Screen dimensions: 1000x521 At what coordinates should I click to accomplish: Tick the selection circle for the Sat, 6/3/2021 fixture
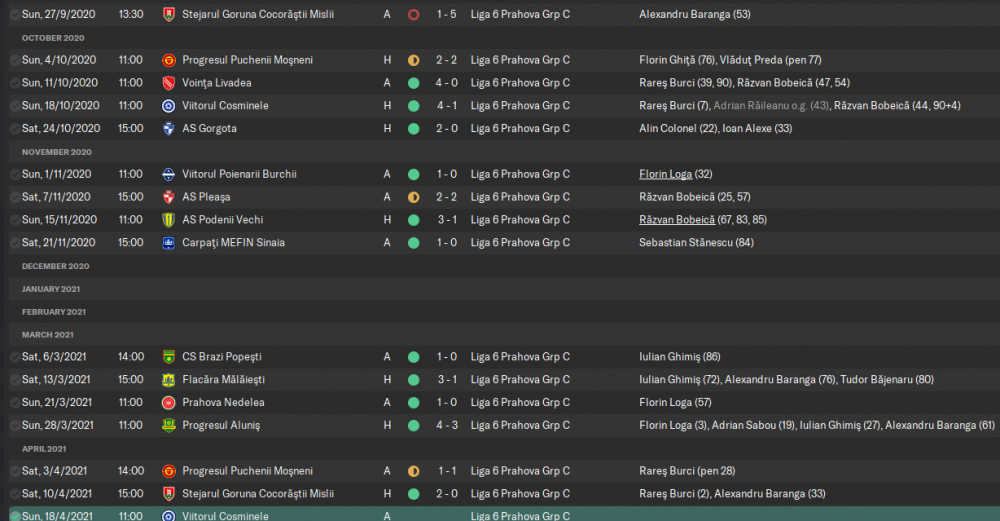pyautogui.click(x=15, y=357)
